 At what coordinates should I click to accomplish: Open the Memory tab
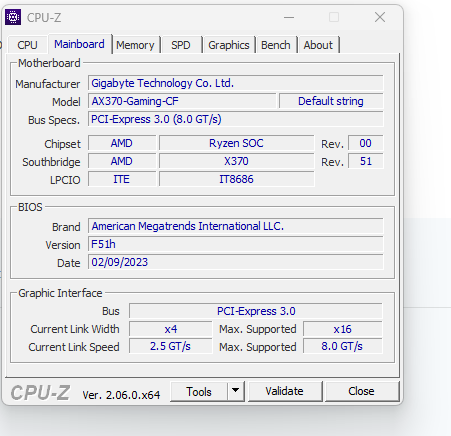coord(135,45)
